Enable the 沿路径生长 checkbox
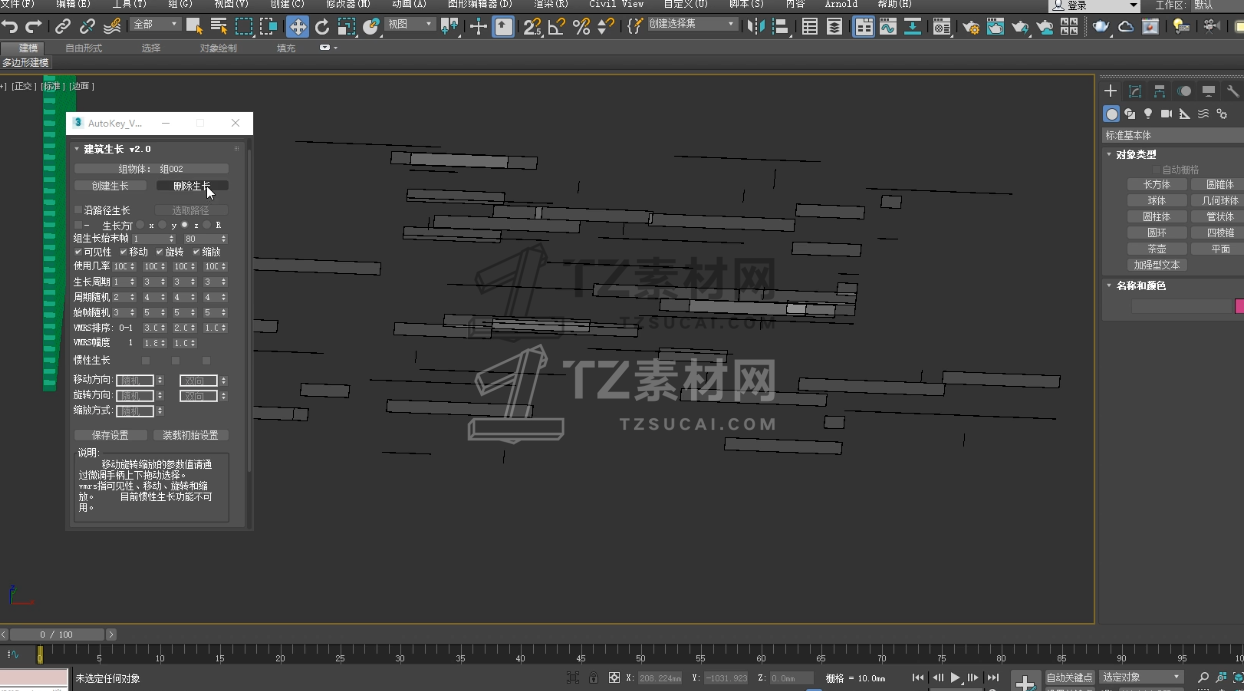 pos(78,211)
